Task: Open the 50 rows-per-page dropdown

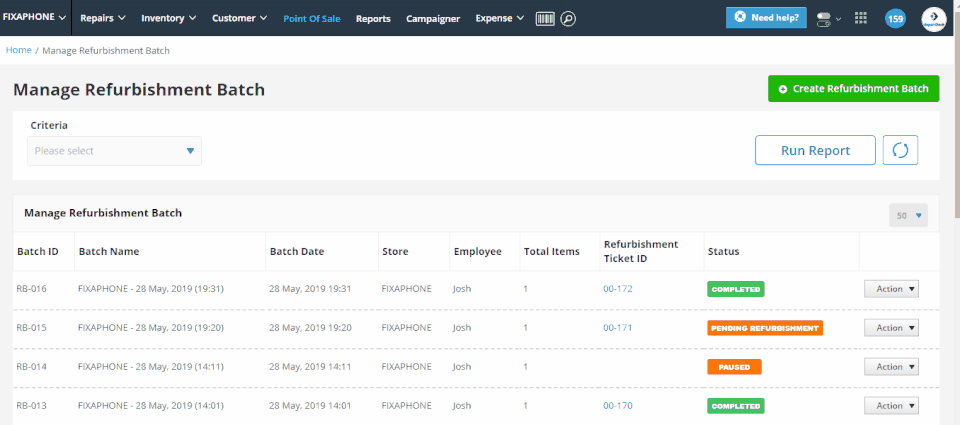Action: (x=908, y=215)
